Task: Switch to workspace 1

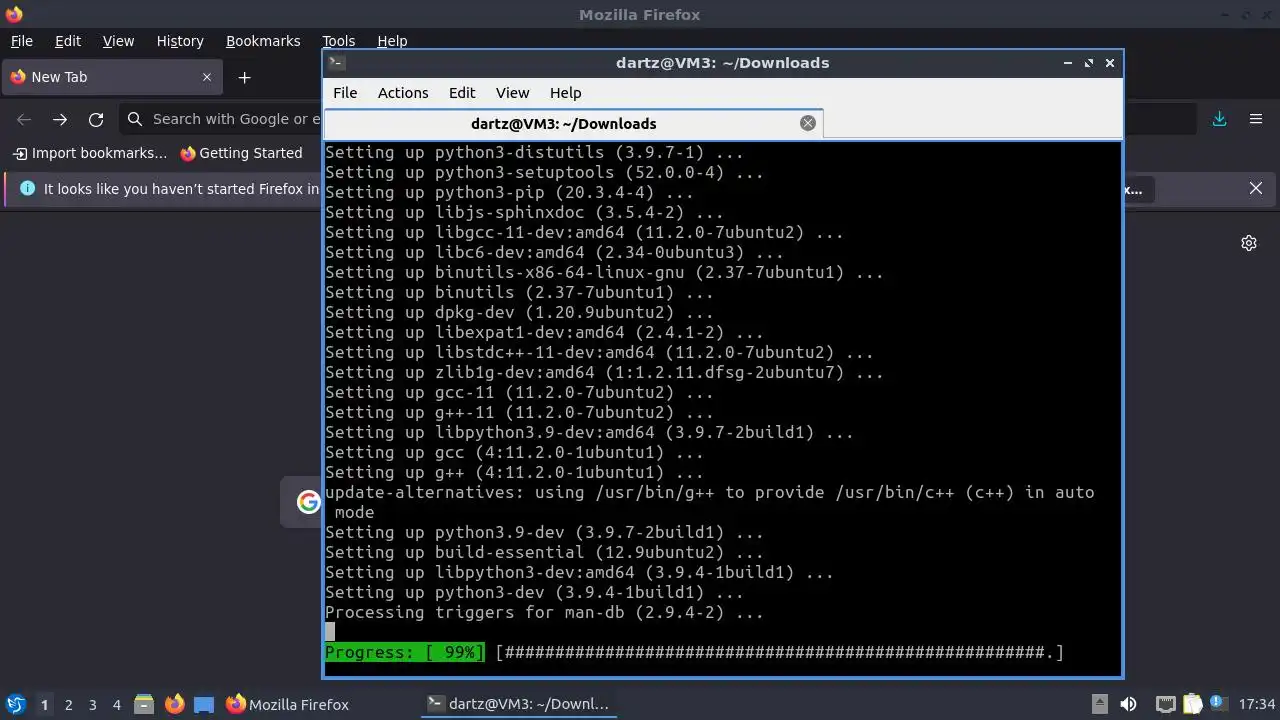Action: pos(44,704)
